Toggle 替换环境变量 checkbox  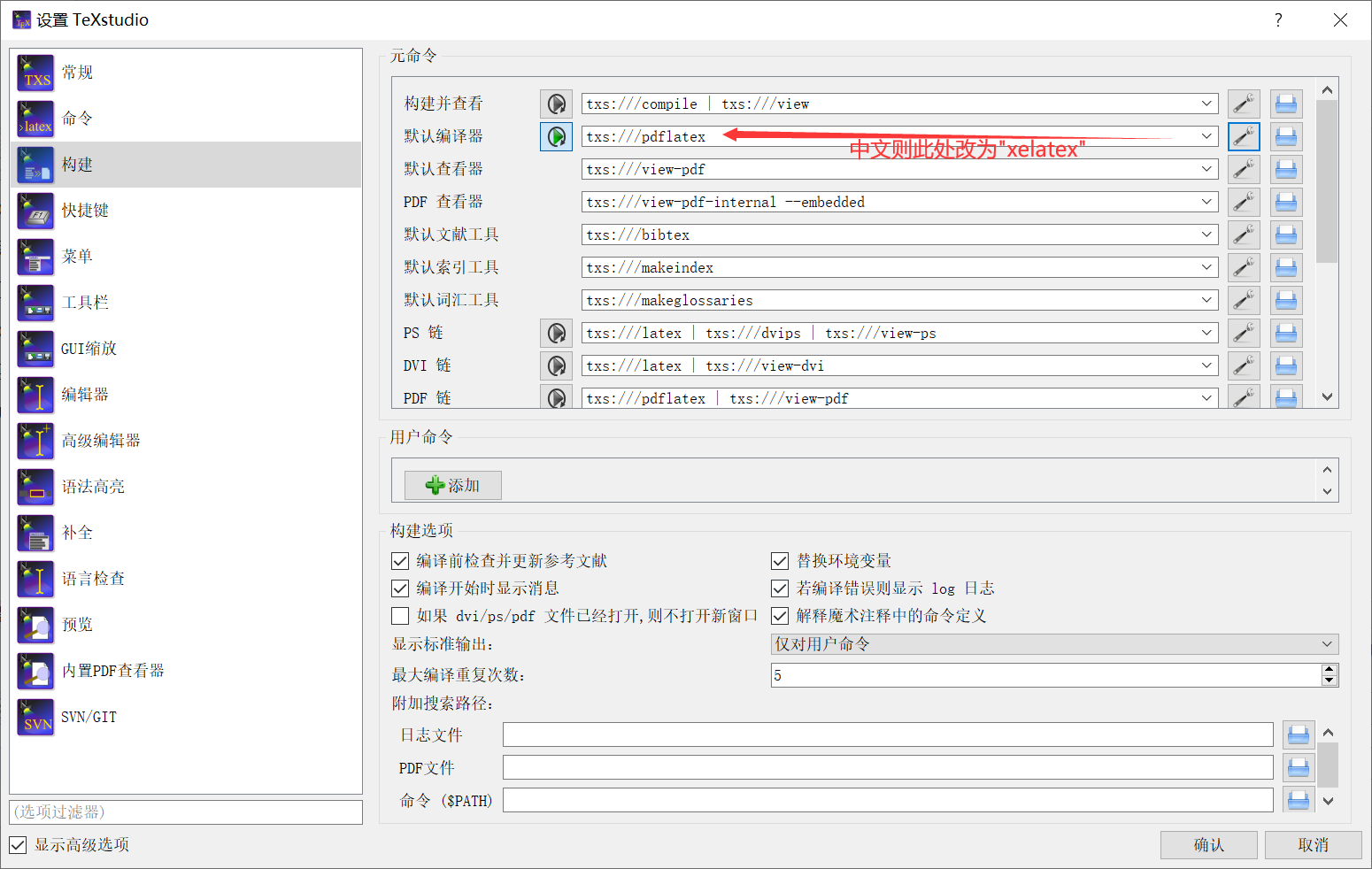tap(780, 561)
